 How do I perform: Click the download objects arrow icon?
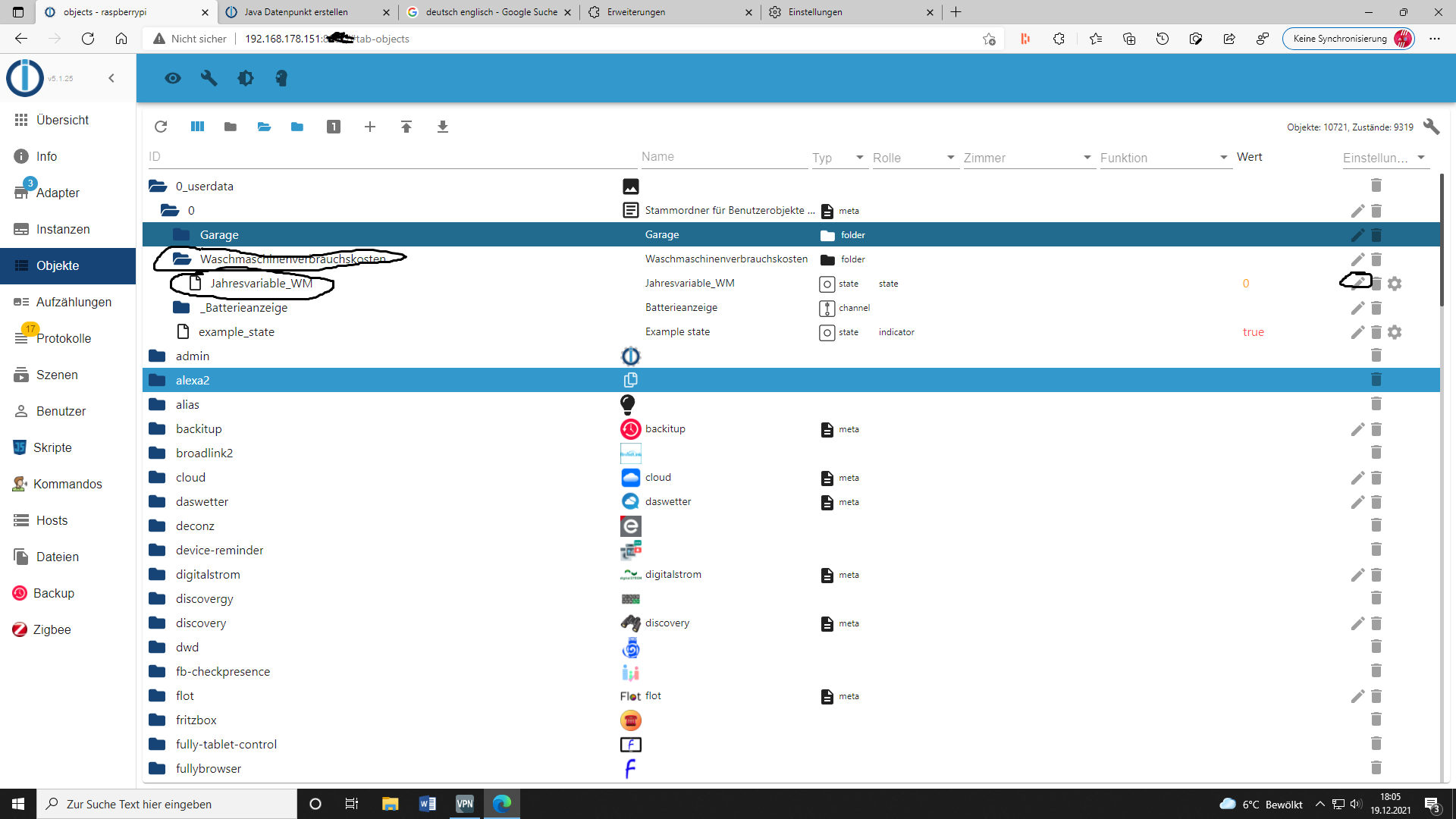[x=443, y=127]
